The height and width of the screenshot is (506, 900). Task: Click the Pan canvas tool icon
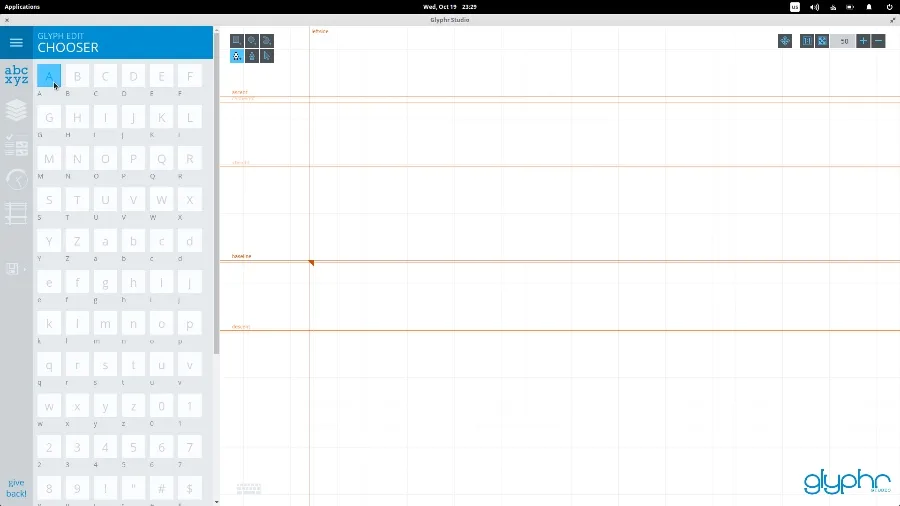[x=785, y=41]
